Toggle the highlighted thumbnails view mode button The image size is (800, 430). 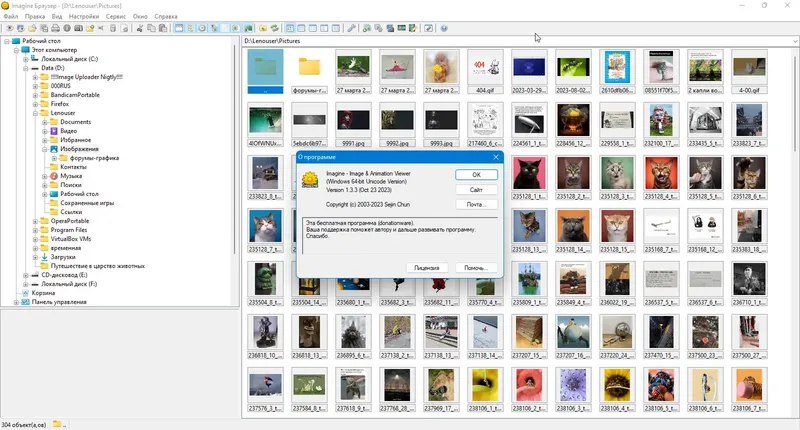[289, 28]
